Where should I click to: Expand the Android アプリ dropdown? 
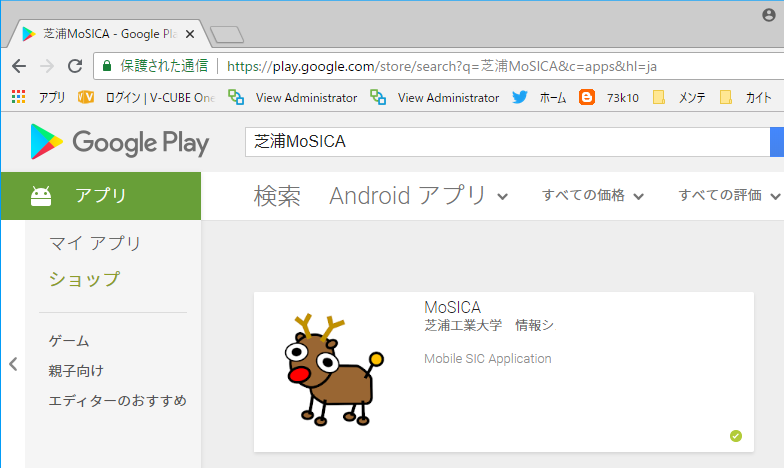click(418, 196)
